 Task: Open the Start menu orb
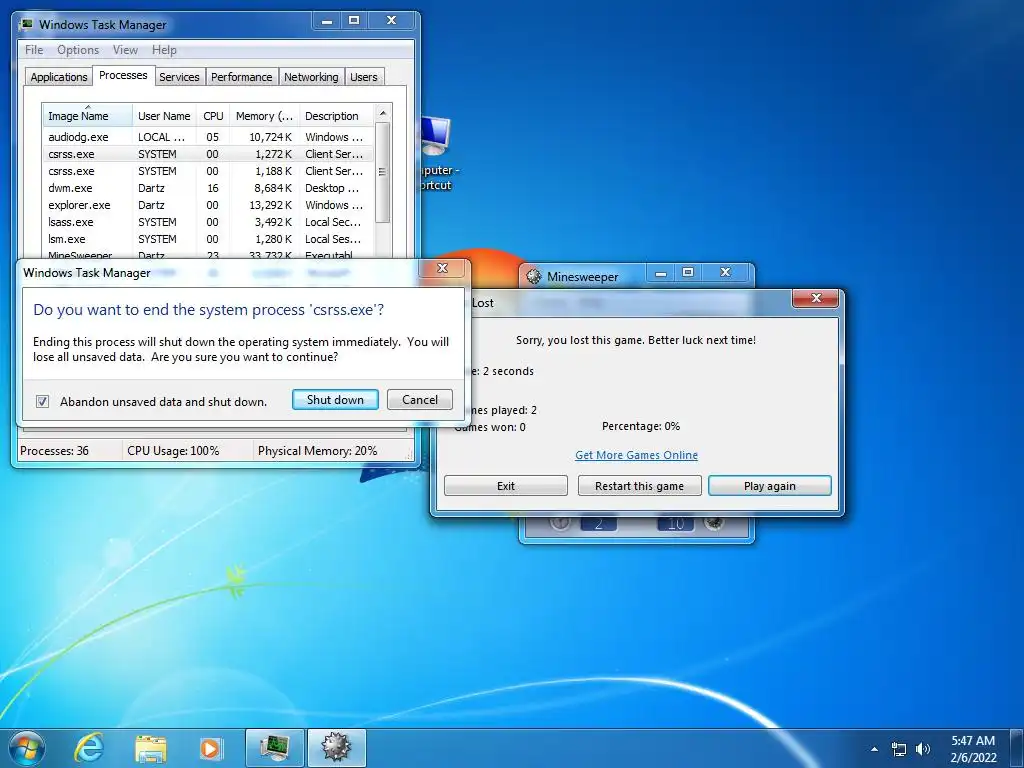click(x=27, y=748)
